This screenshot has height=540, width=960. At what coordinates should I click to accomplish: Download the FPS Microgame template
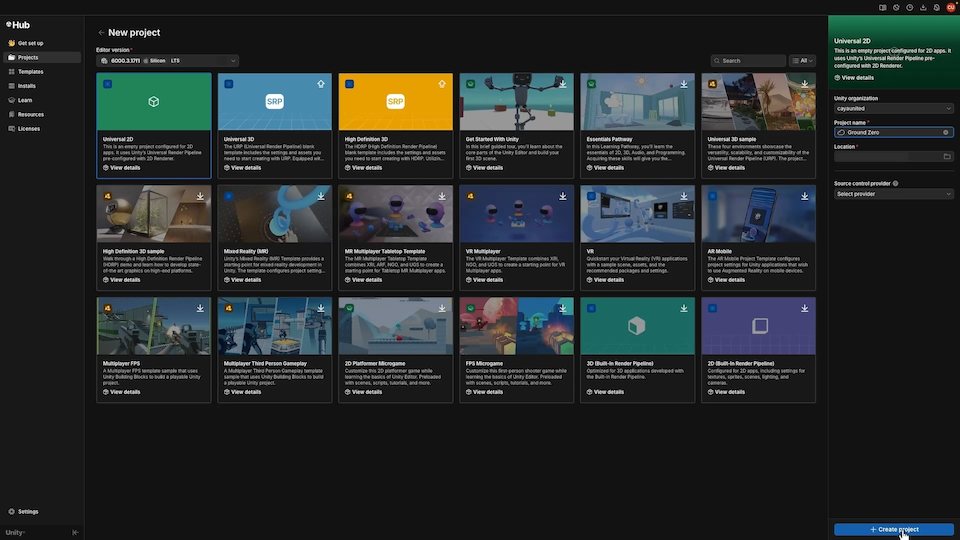point(563,308)
